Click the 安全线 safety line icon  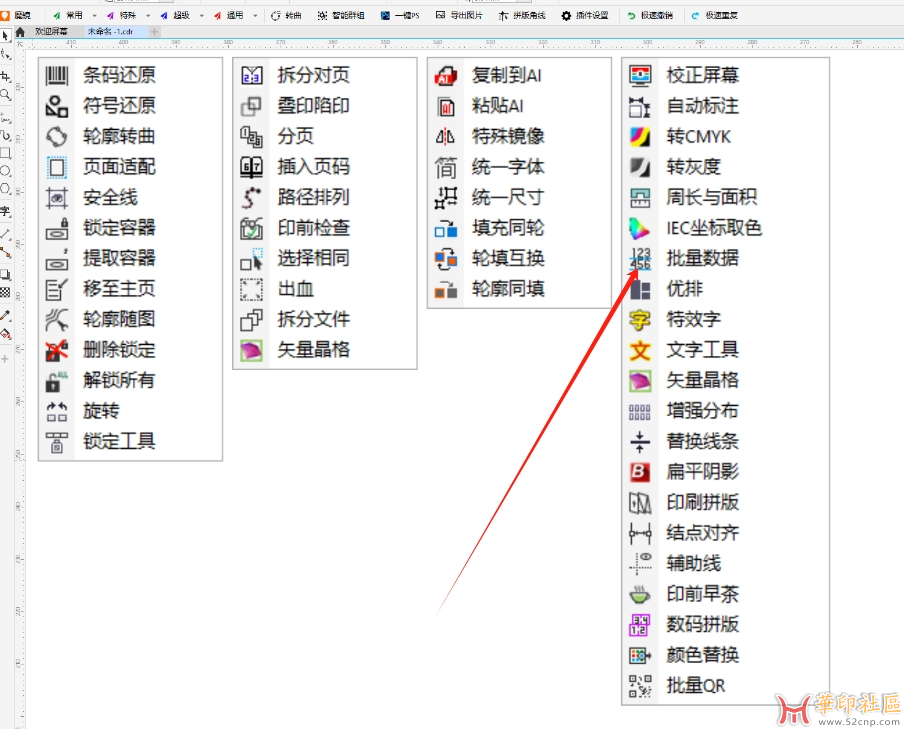point(56,197)
